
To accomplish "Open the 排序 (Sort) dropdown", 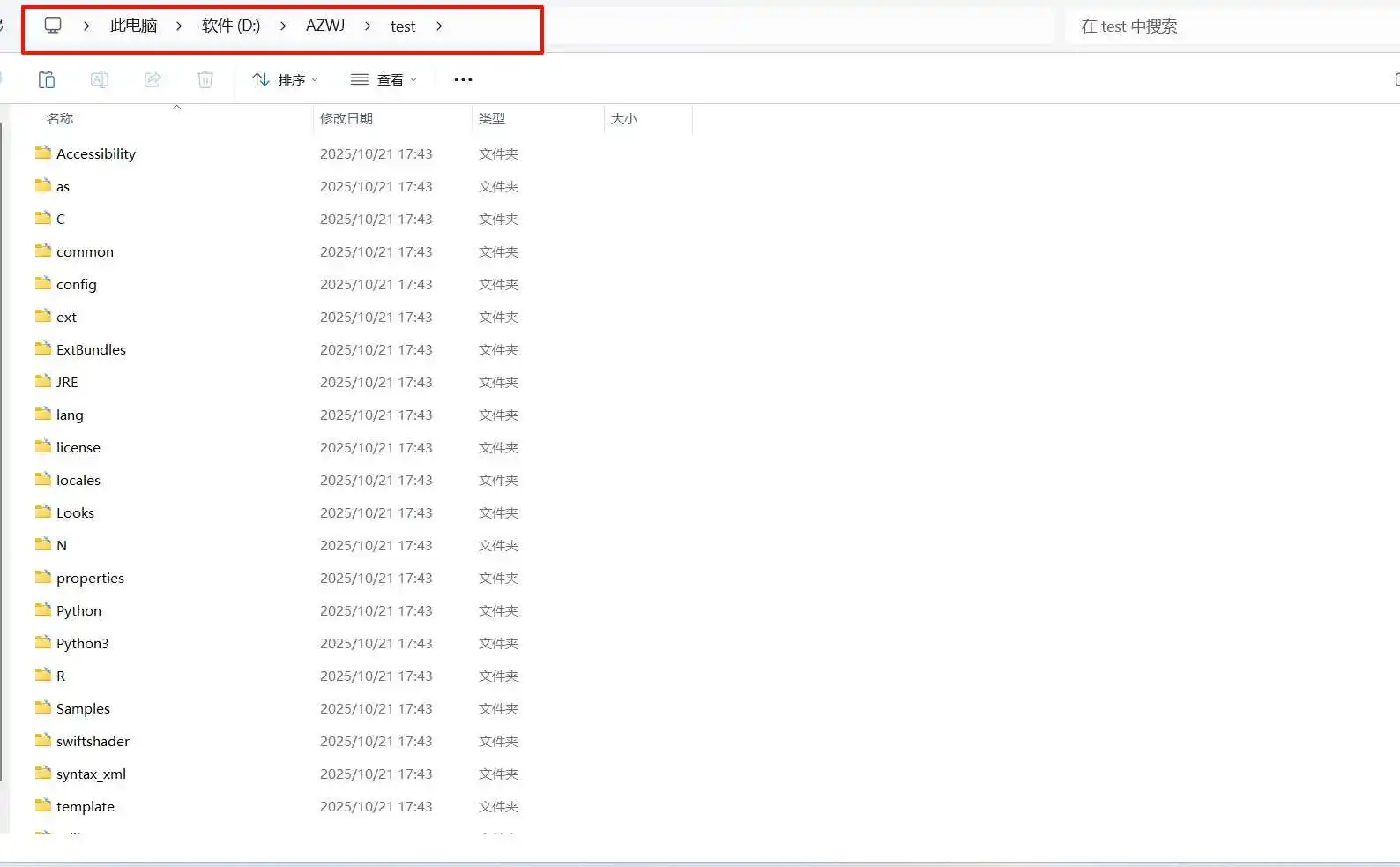I will 285,79.
